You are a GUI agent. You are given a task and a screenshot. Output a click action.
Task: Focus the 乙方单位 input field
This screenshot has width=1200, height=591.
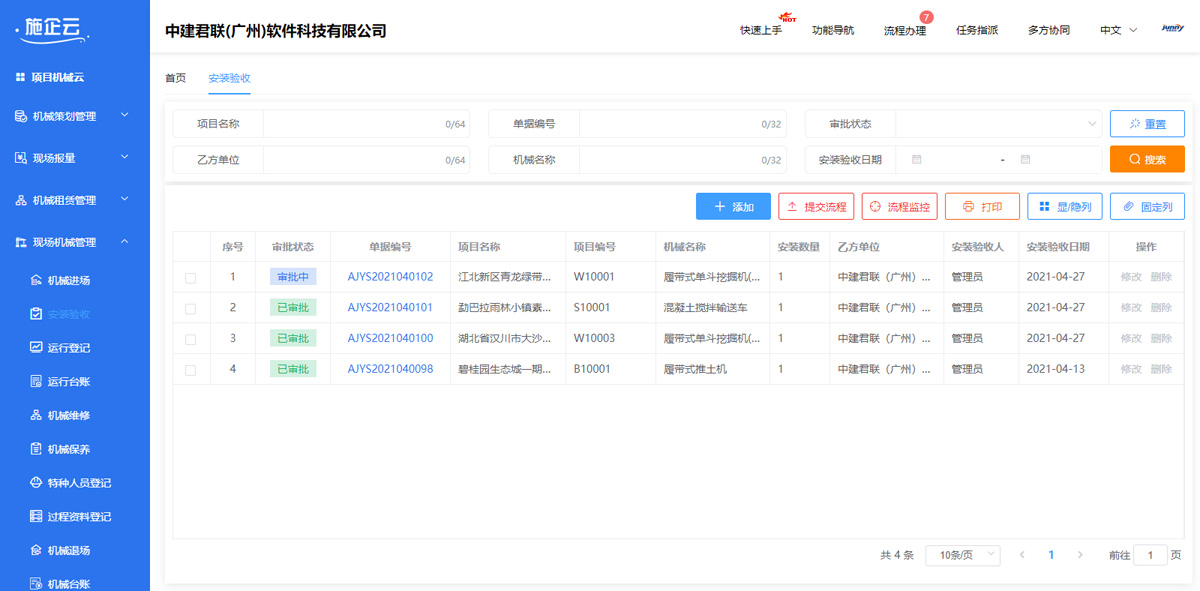[x=366, y=159]
